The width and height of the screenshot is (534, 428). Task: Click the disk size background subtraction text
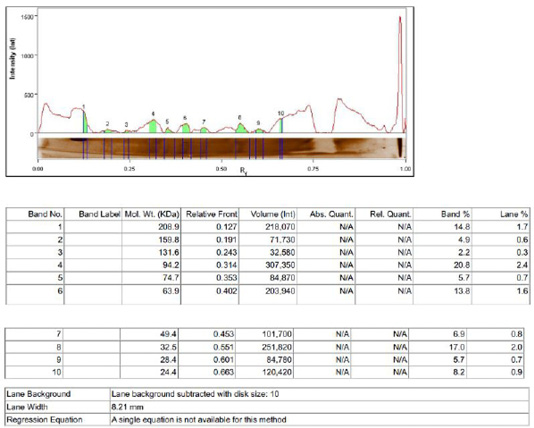tap(195, 394)
